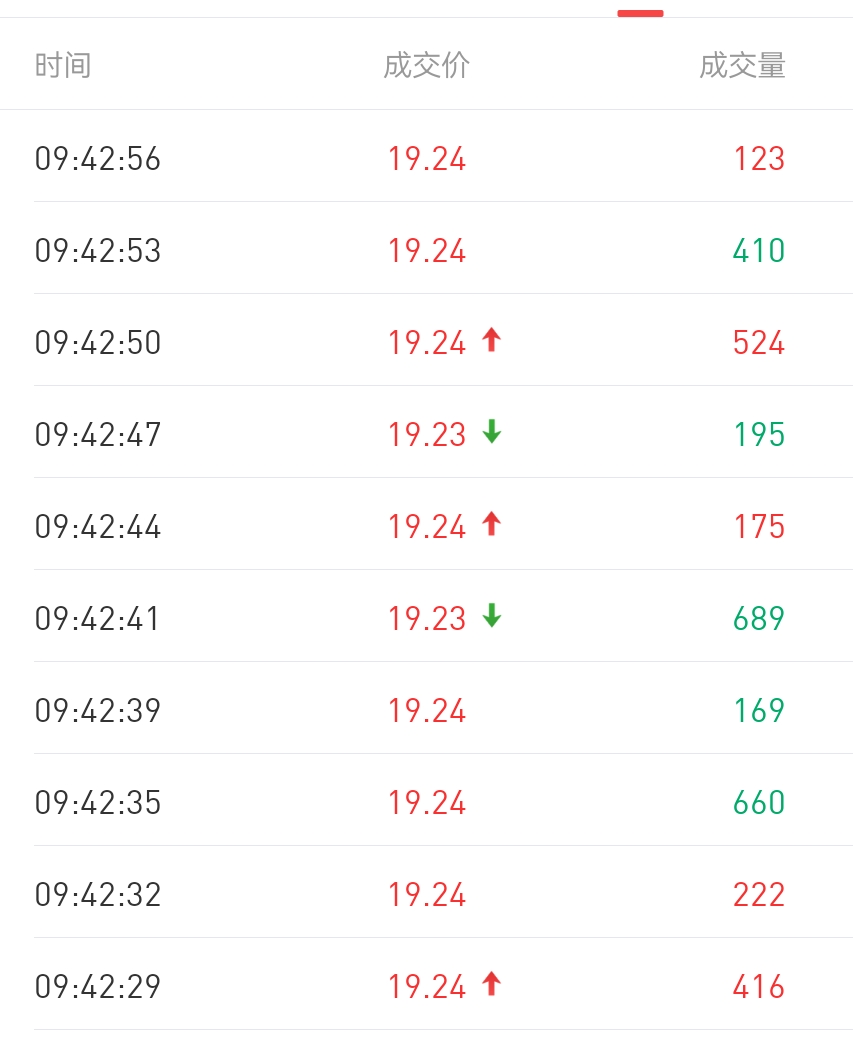The height and width of the screenshot is (1057, 853).
Task: Tap the 19.23 price at 09:42:47
Action: coord(427,435)
